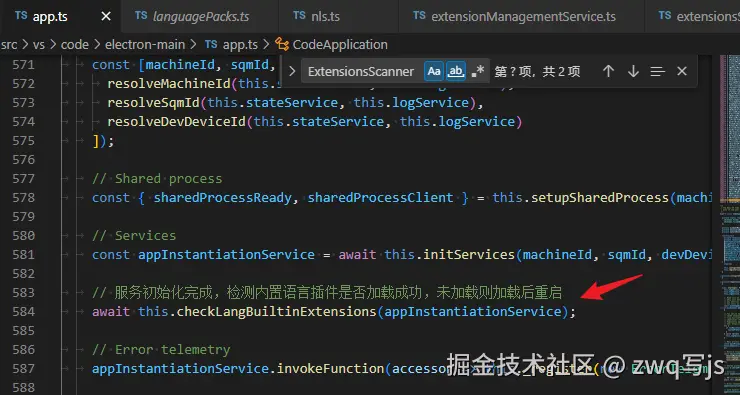Screen dimensions: 740x395
Task: Click the minimap on the right
Action: click(x=730, y=225)
